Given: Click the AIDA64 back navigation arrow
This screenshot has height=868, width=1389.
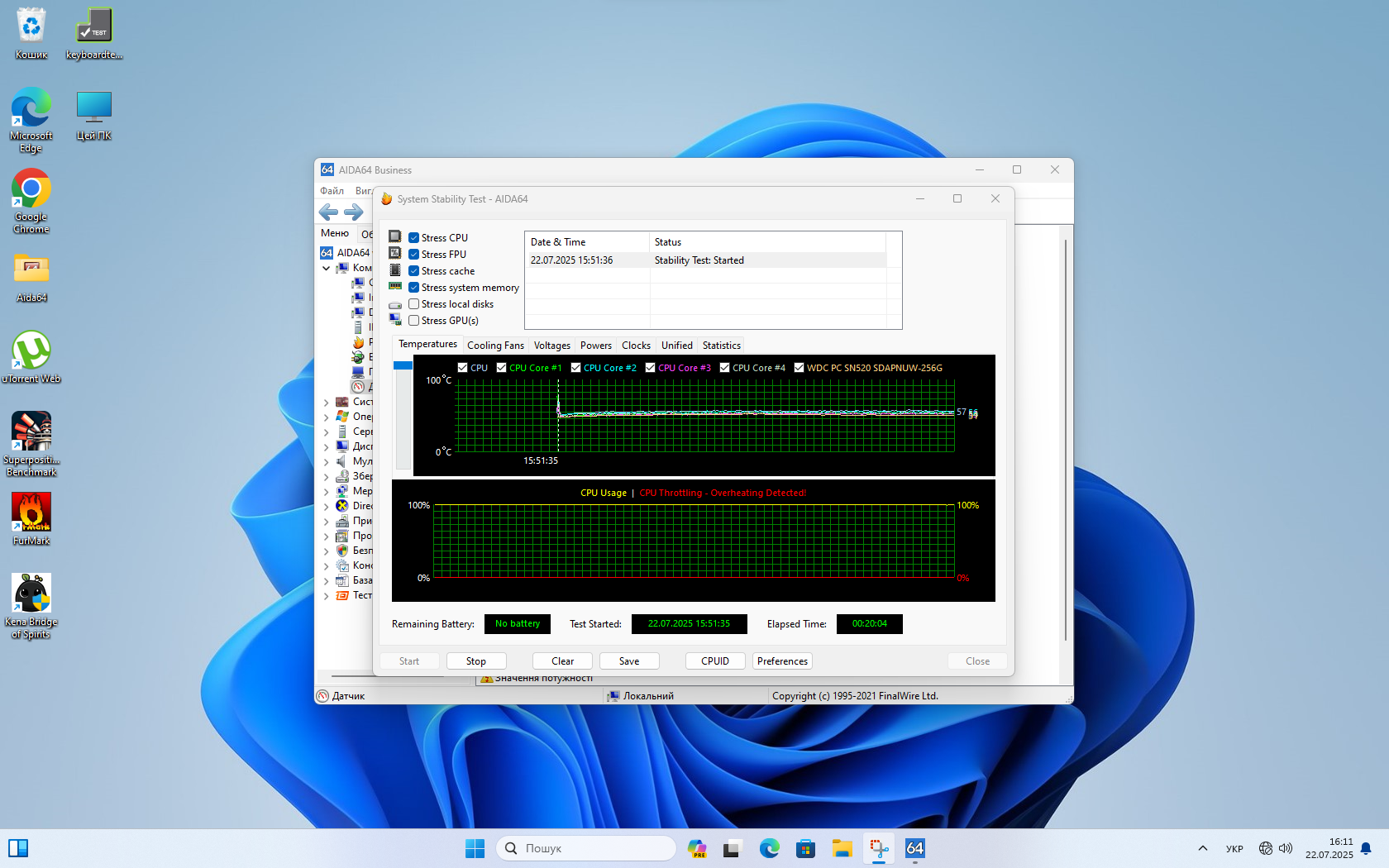Looking at the screenshot, I should coord(328,212).
